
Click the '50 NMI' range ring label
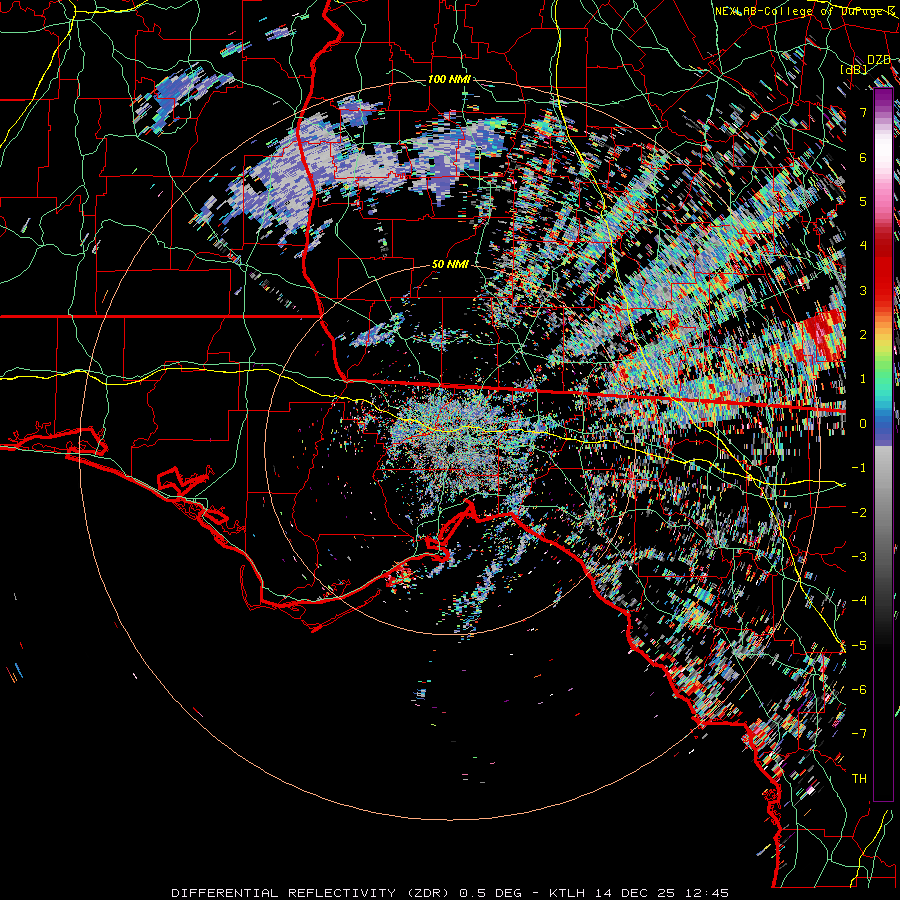pos(450,265)
